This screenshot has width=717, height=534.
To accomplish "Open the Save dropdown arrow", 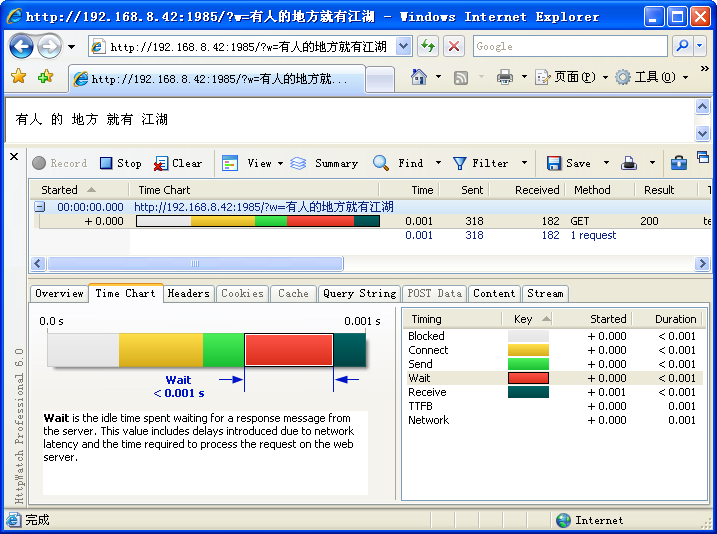I will pos(606,163).
